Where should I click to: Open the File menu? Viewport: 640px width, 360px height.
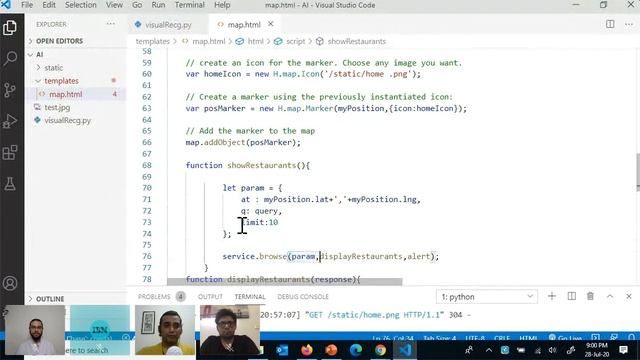(x=27, y=5)
